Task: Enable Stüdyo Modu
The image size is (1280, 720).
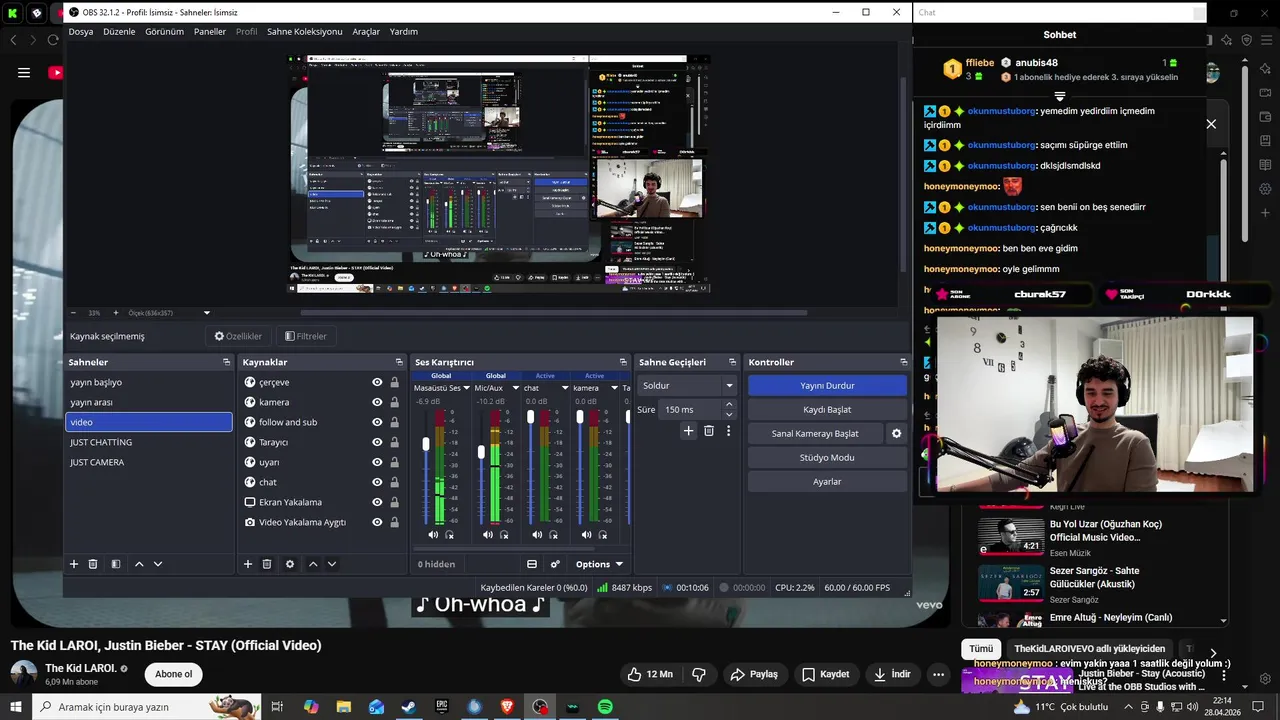Action: [827, 457]
